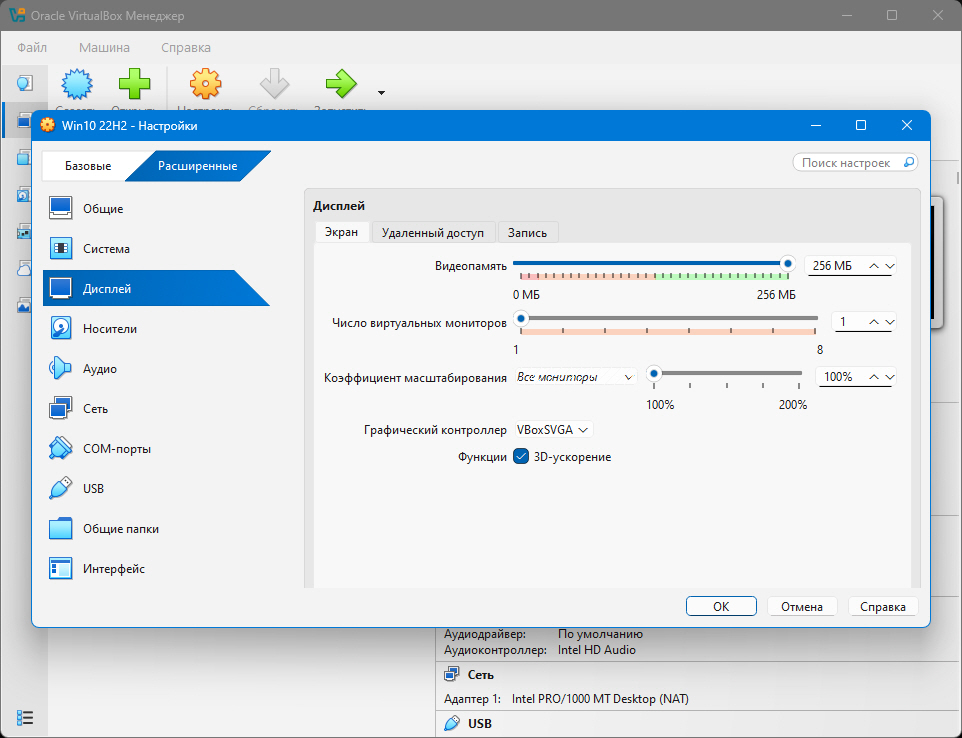Image resolution: width=962 pixels, height=738 pixels.
Task: Click the OK button
Action: point(721,606)
